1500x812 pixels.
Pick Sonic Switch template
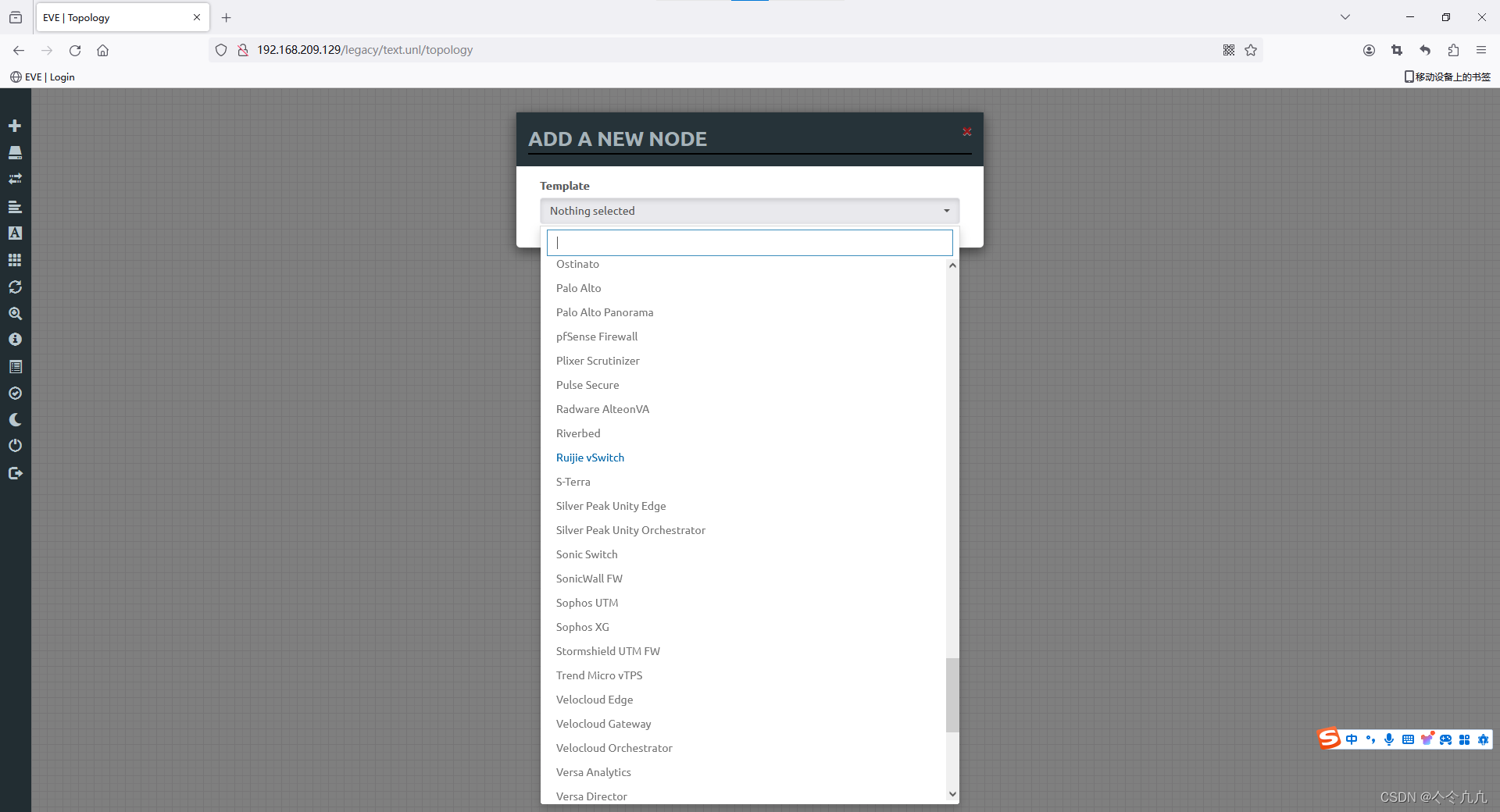click(743, 554)
